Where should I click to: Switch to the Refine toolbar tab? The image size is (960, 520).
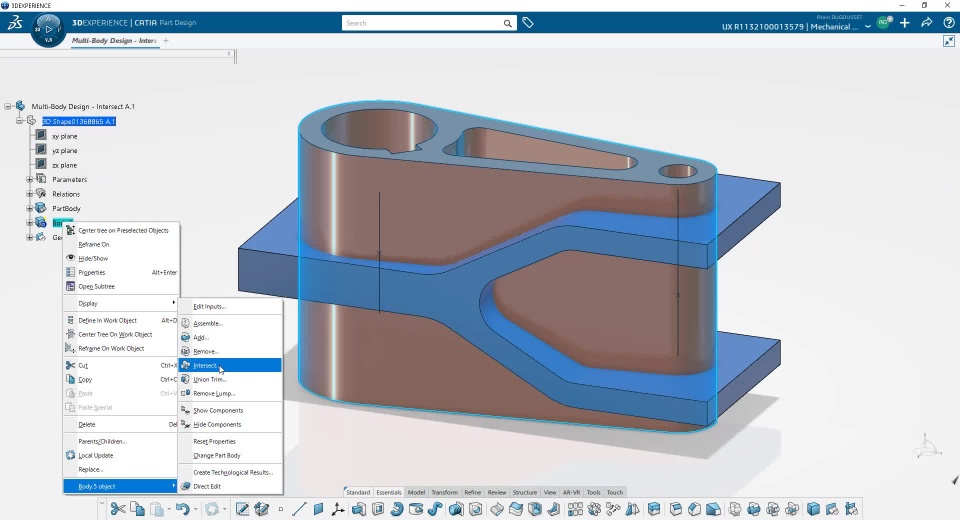pyautogui.click(x=473, y=492)
